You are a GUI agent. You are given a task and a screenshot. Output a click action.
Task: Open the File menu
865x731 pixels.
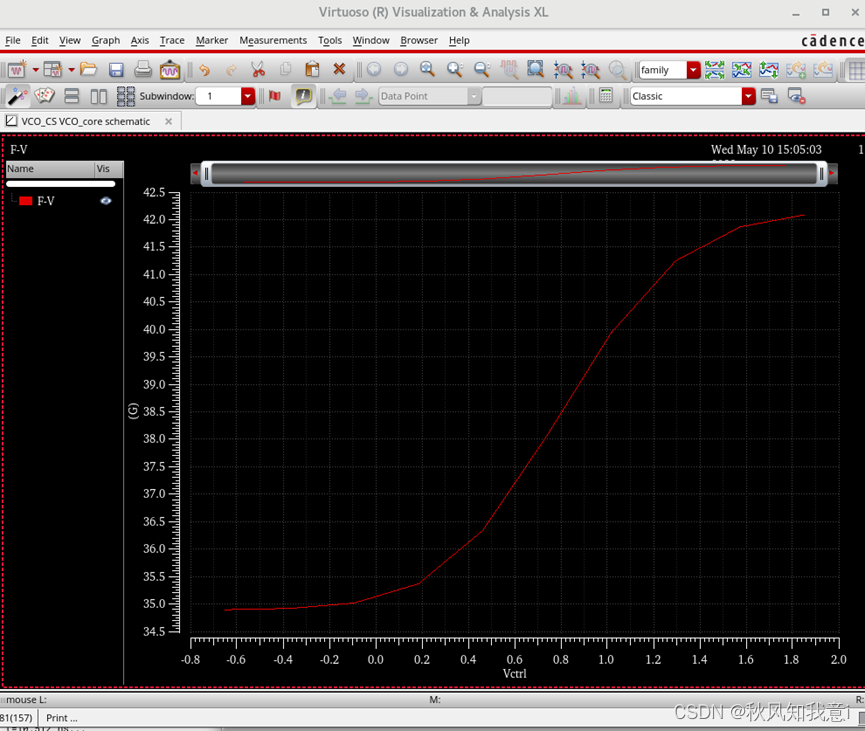pyautogui.click(x=13, y=40)
